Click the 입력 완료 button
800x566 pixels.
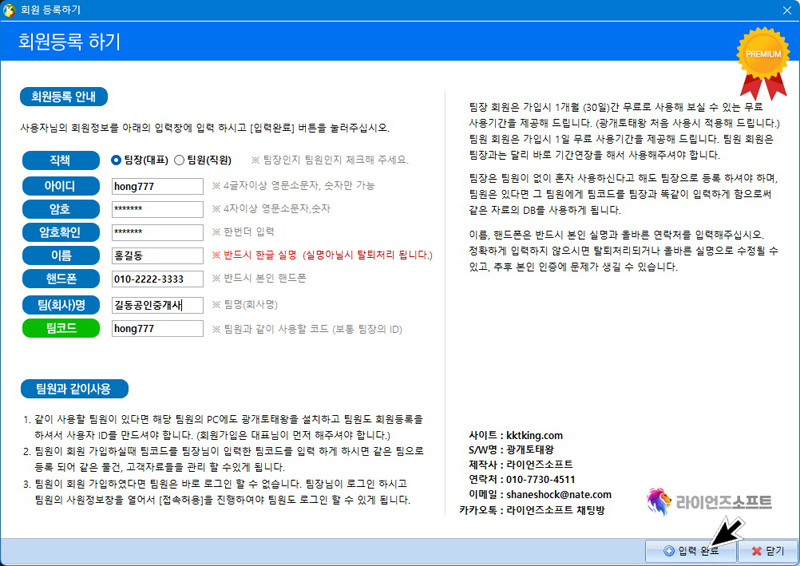691,551
